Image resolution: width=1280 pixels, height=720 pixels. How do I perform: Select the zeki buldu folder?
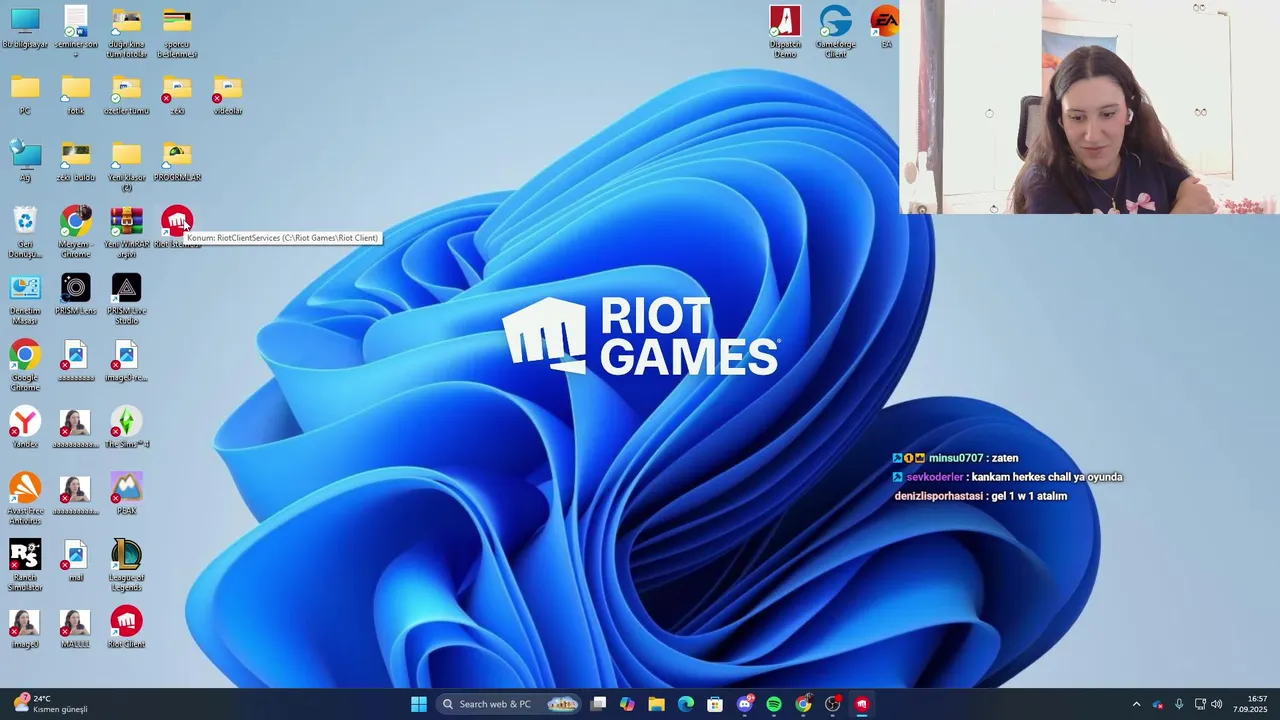pos(76,161)
